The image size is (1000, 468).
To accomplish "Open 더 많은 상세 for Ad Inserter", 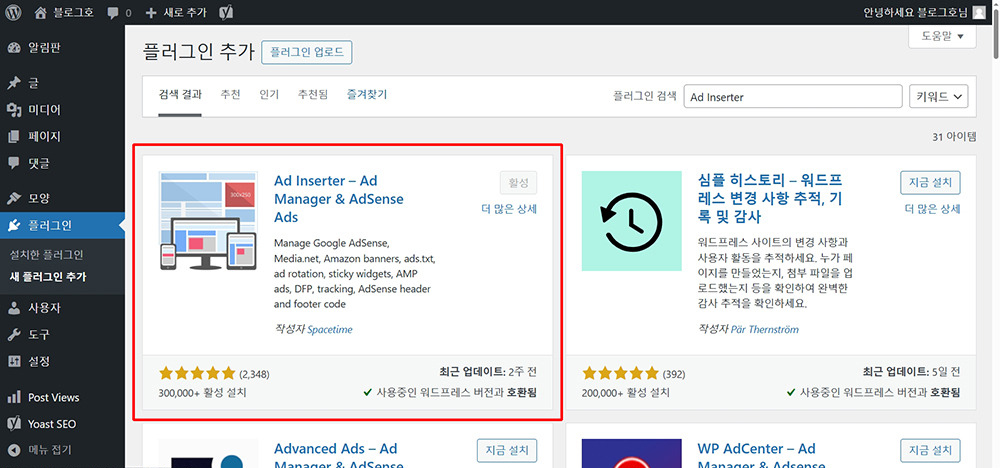I will [x=509, y=208].
